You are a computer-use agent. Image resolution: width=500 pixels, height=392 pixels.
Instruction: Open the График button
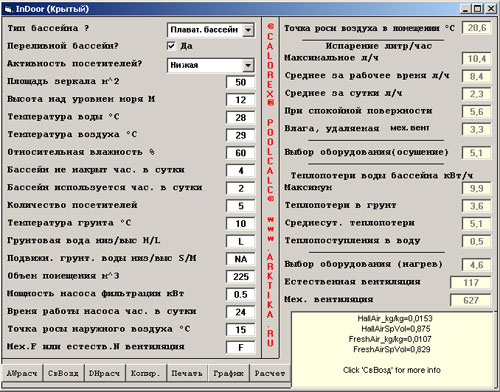228,373
